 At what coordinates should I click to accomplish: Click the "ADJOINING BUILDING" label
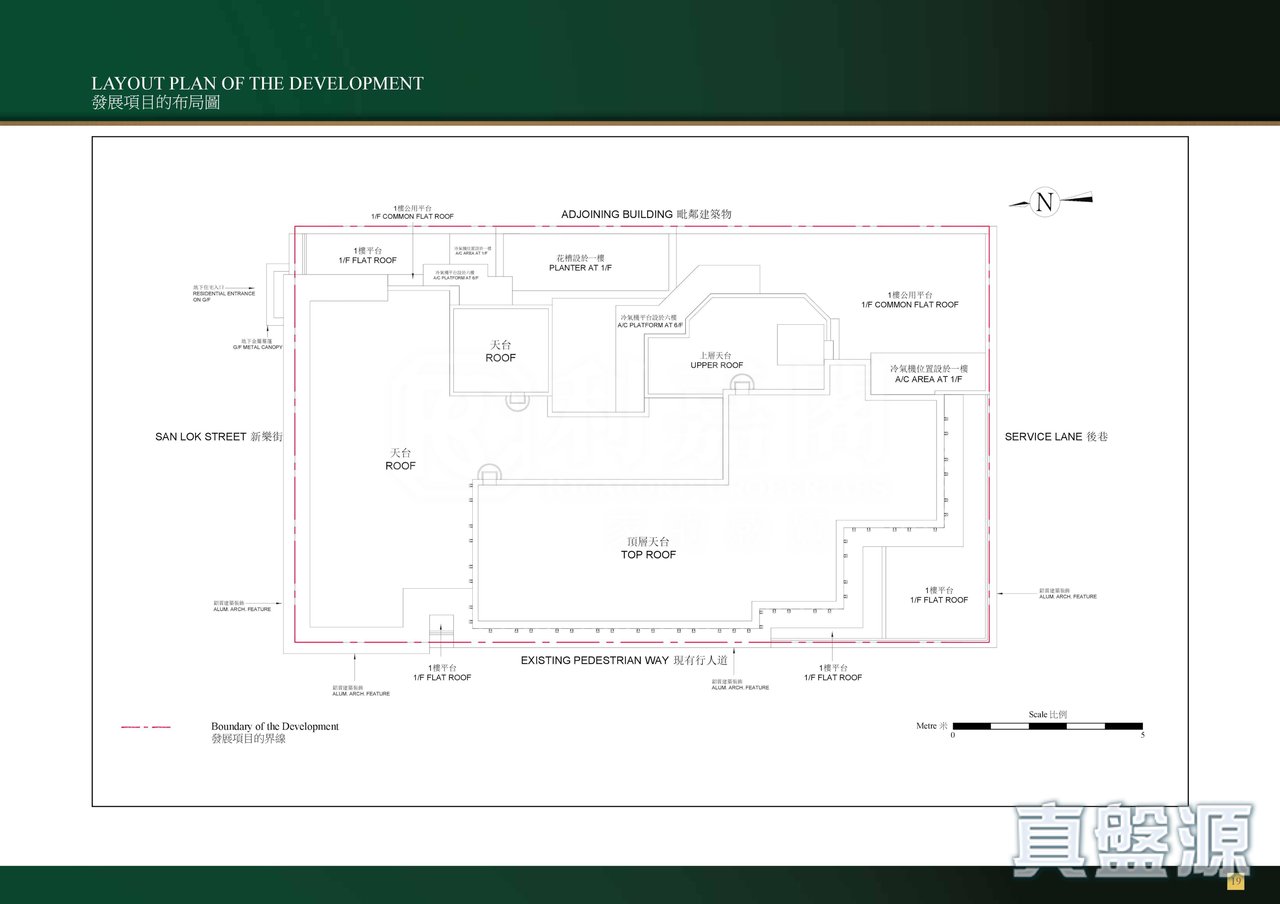coord(617,215)
